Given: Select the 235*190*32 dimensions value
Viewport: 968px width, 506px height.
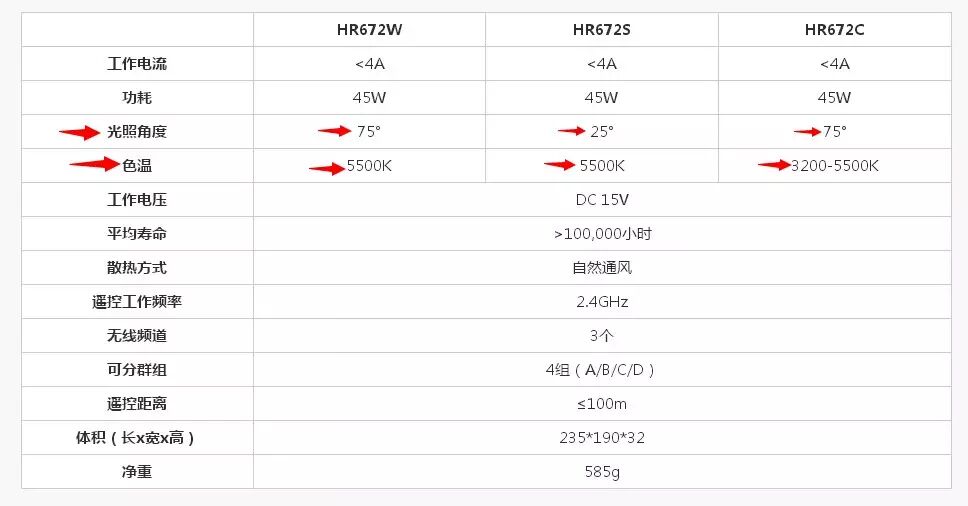Looking at the screenshot, I should point(602,438).
